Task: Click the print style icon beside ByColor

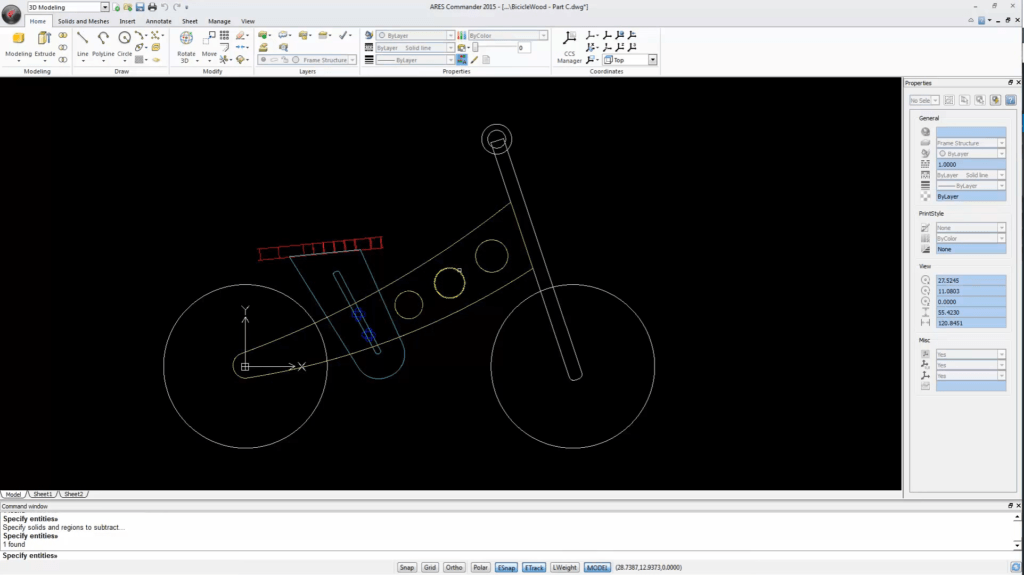Action: 462,35
